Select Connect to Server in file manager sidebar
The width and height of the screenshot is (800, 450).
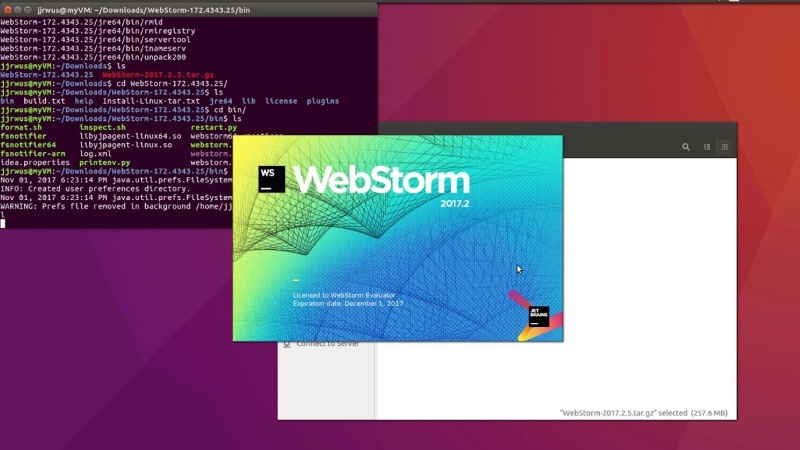coord(328,344)
